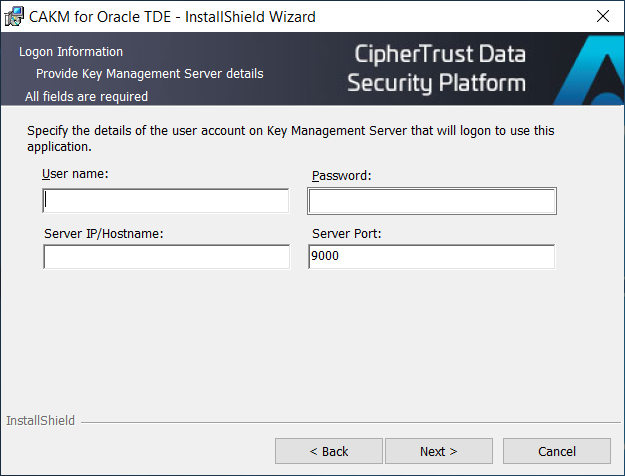The image size is (625, 476).
Task: Focus the Password input field
Action: [x=432, y=201]
